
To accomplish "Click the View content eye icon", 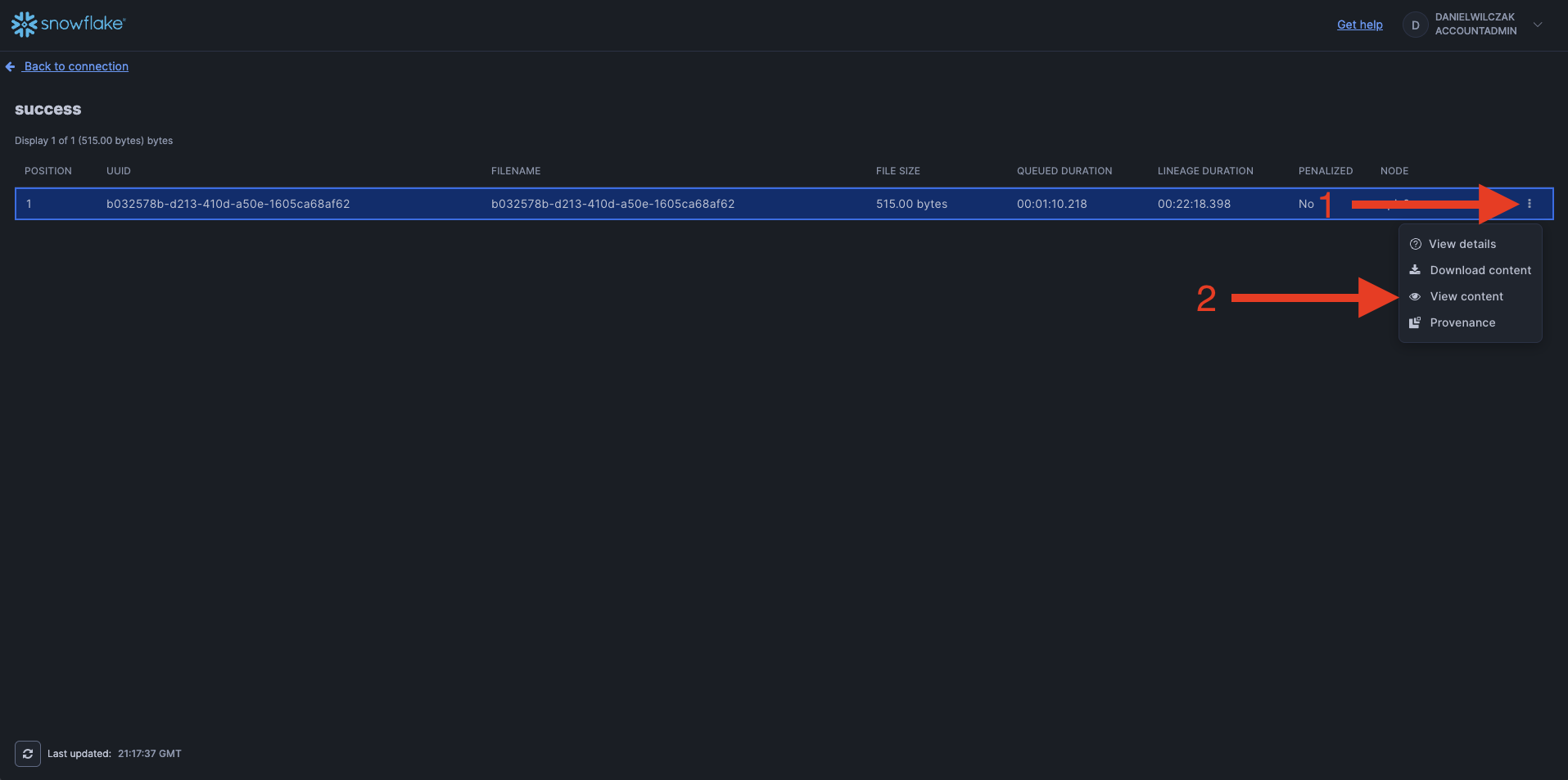I will point(1415,296).
